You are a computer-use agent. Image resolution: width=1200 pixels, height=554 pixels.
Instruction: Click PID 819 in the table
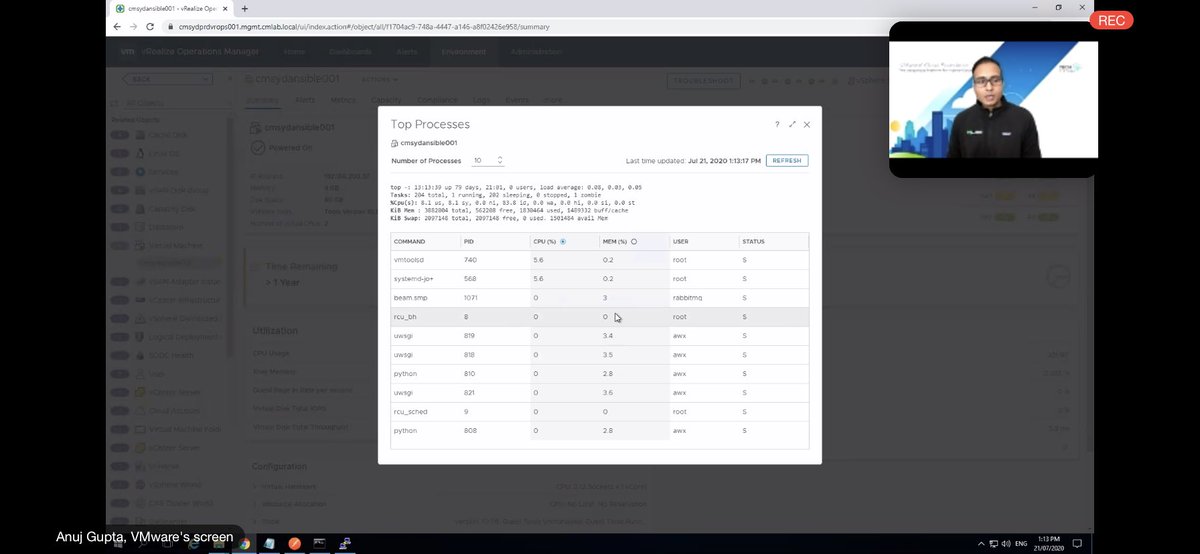point(470,336)
